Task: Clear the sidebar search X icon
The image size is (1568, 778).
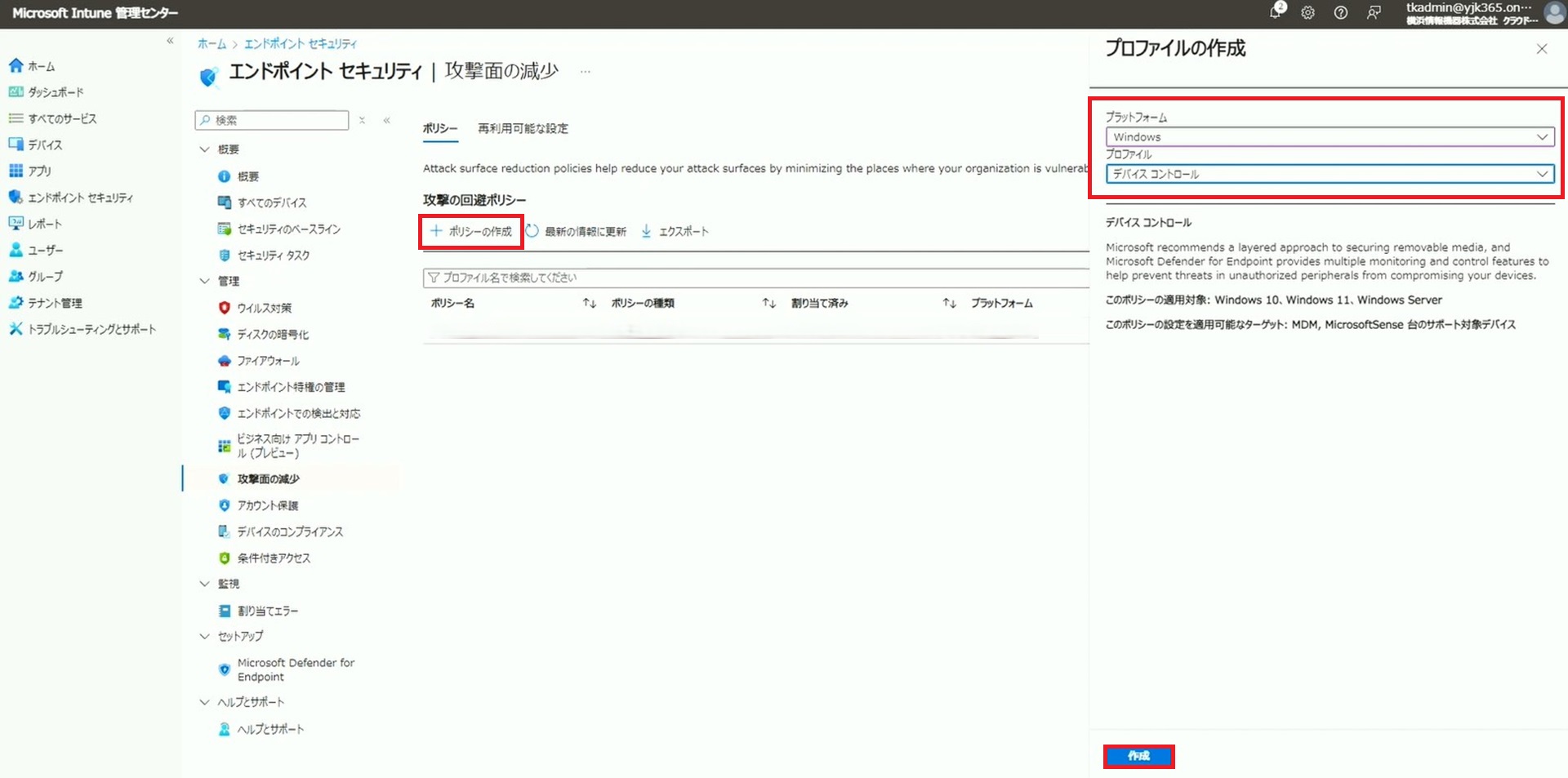Action: pos(362,120)
